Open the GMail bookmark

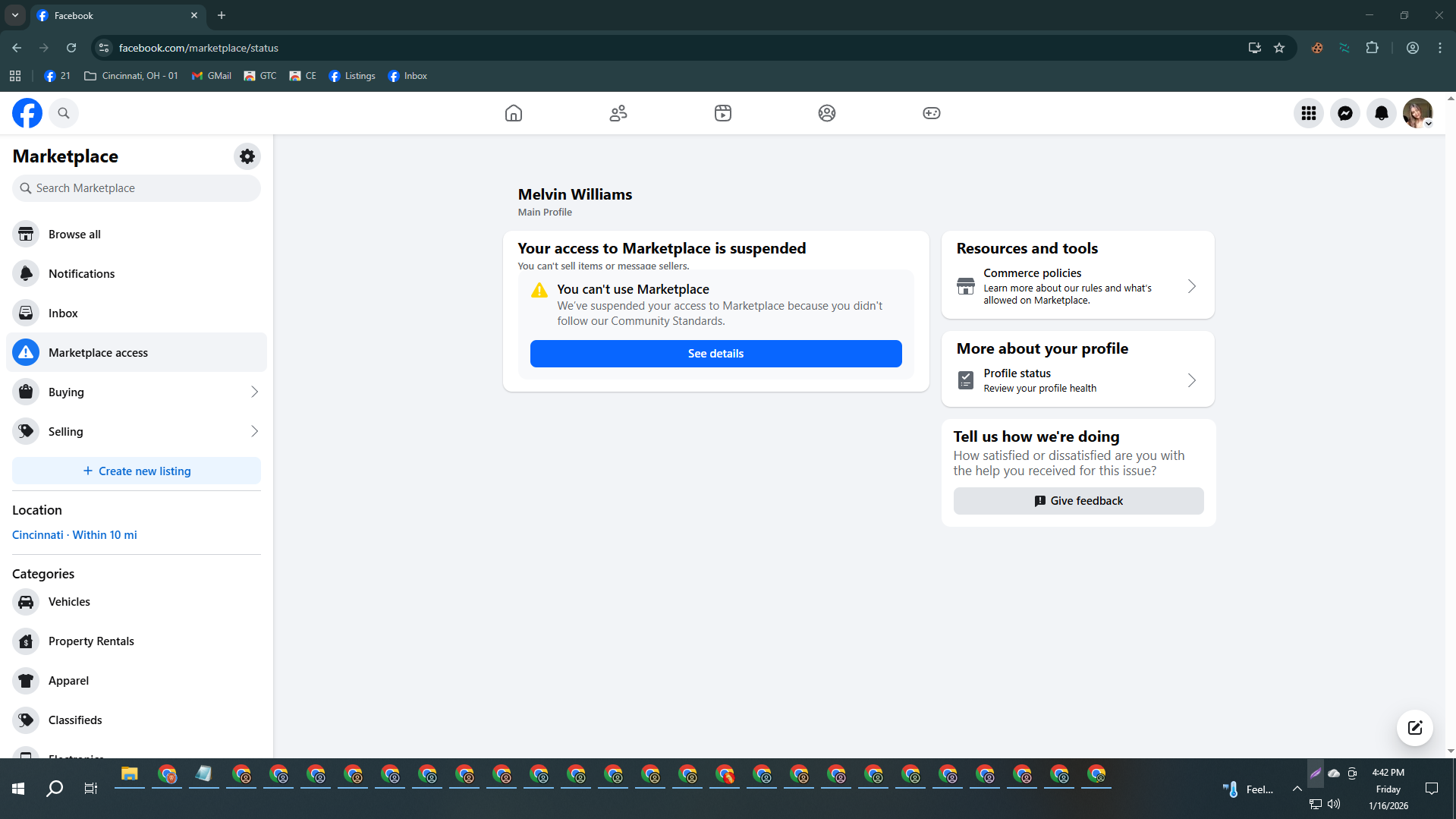pyautogui.click(x=212, y=76)
